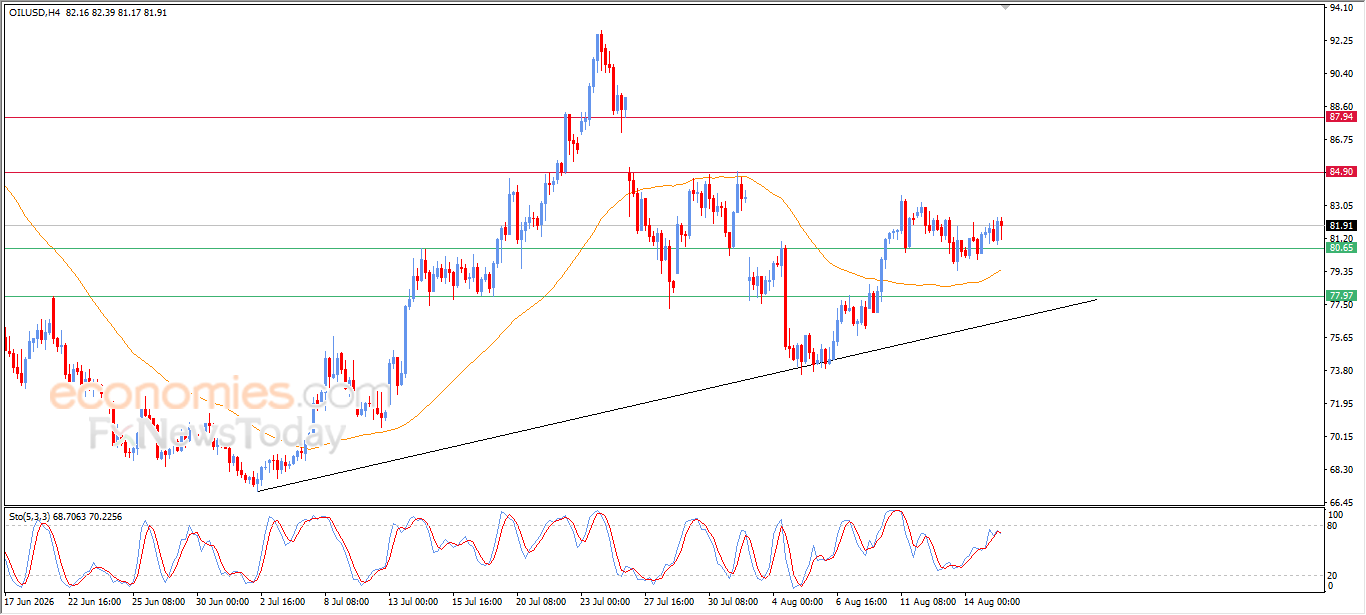
Task: Select the red 87.94 price label
Action: click(1341, 117)
